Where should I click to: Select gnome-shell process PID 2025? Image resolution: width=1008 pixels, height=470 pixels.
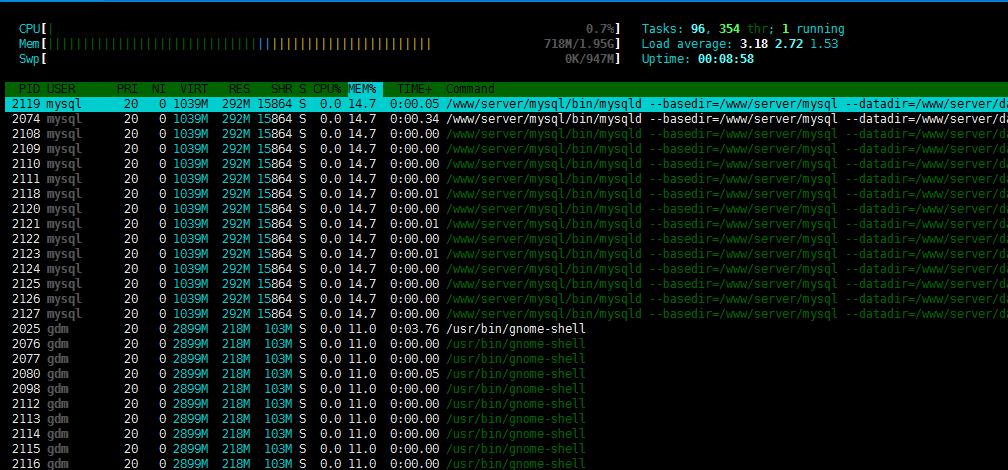tap(506, 329)
